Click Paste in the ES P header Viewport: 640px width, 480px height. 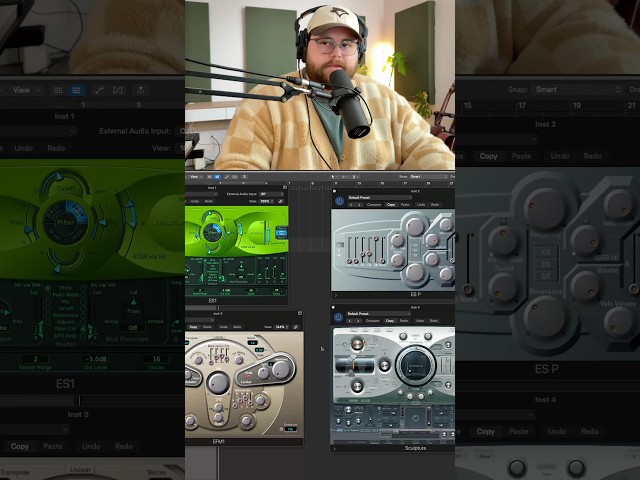pos(405,204)
